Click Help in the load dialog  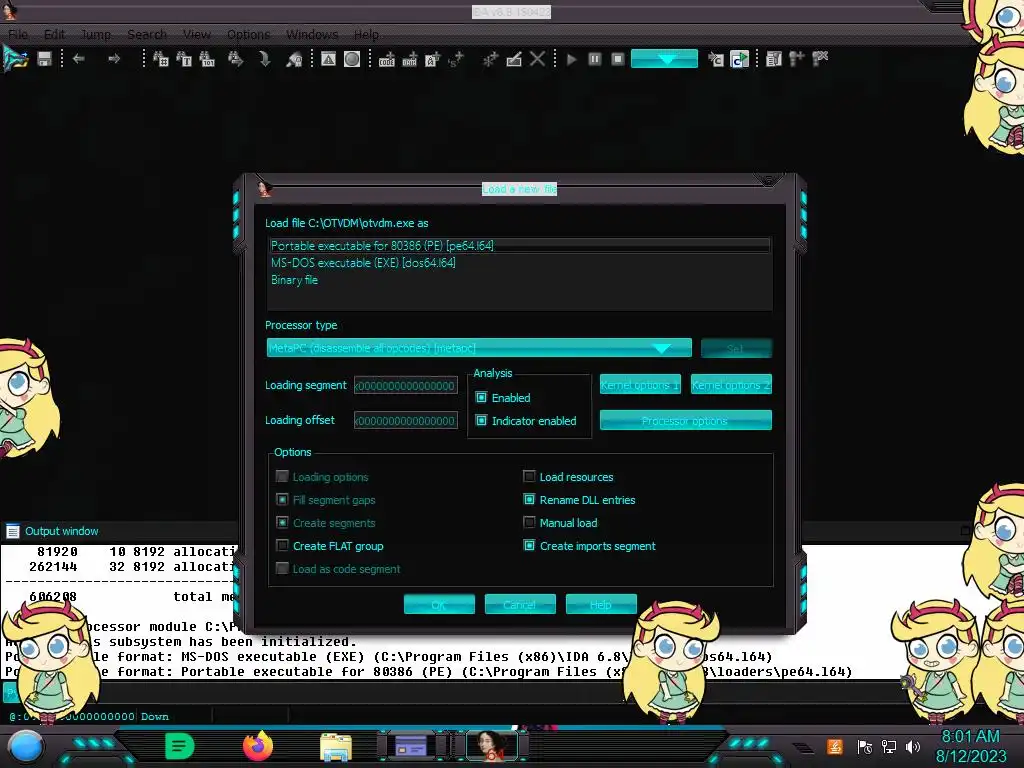coord(601,605)
